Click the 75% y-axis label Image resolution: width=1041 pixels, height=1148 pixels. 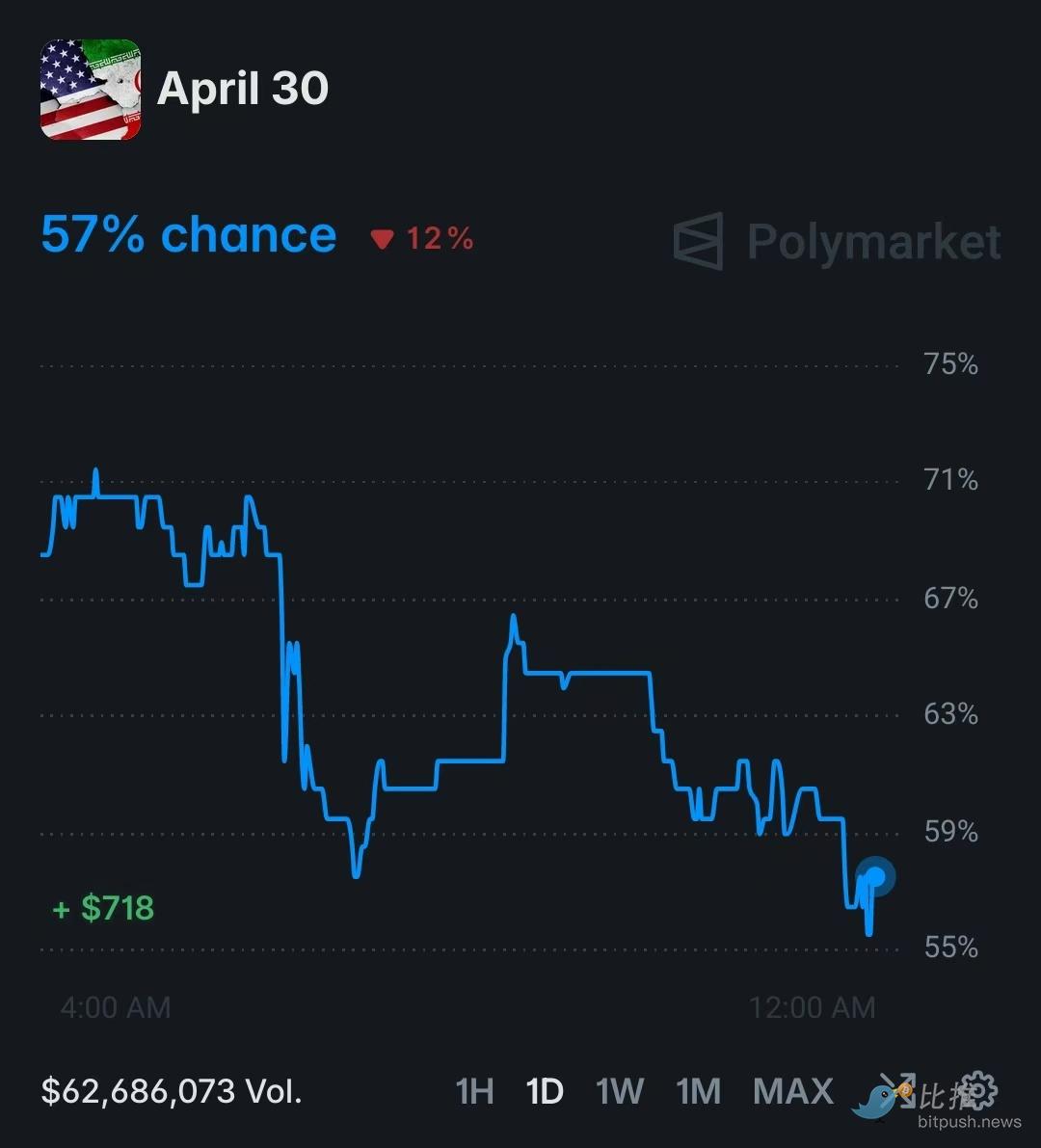(x=950, y=364)
